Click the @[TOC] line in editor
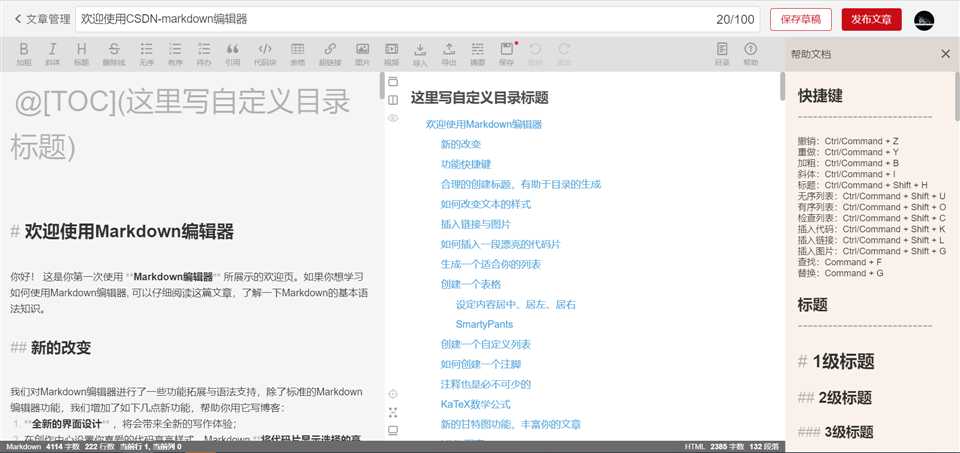This screenshot has width=960, height=453. pyautogui.click(x=181, y=124)
